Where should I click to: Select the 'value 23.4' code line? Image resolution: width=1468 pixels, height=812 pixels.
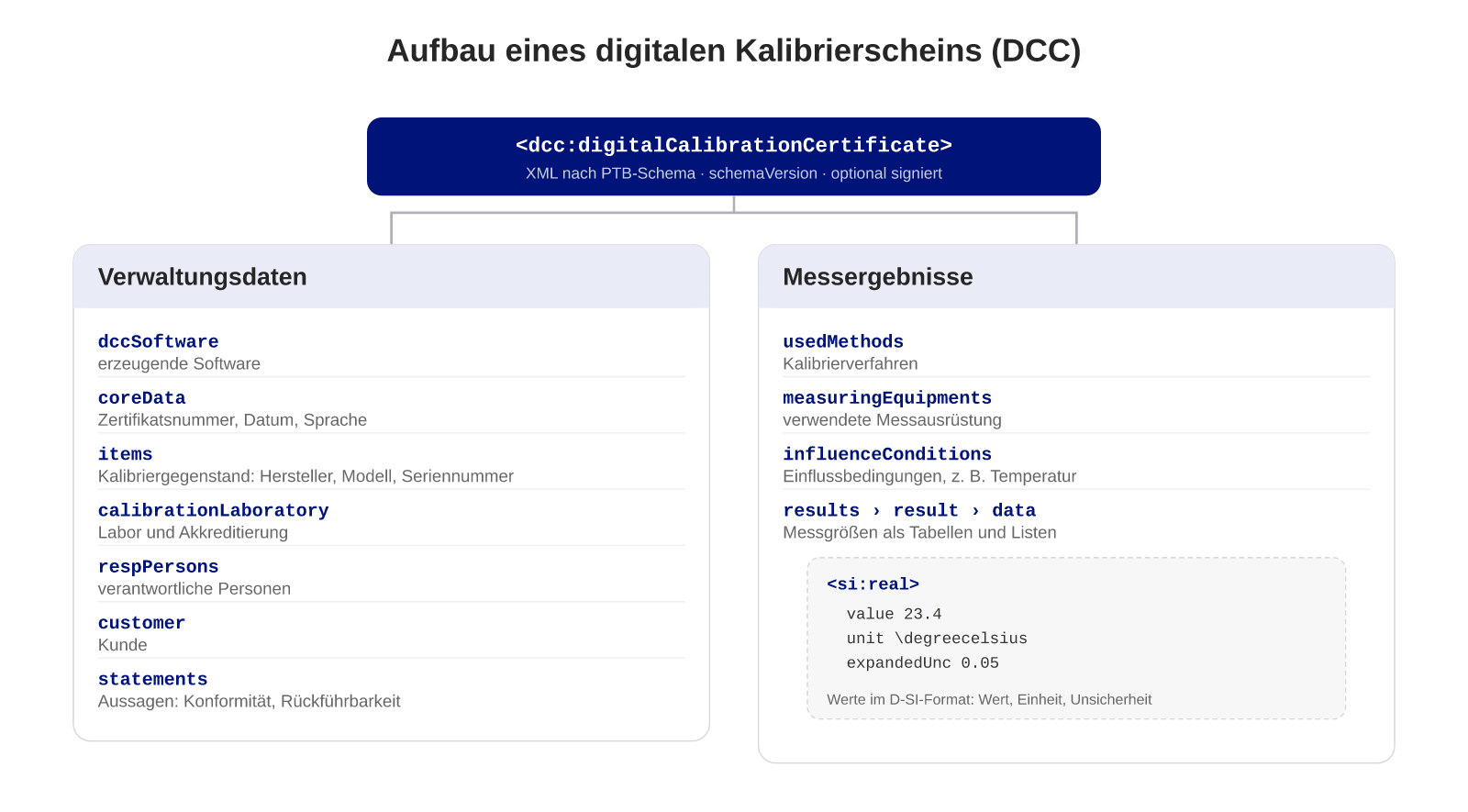[x=895, y=614]
